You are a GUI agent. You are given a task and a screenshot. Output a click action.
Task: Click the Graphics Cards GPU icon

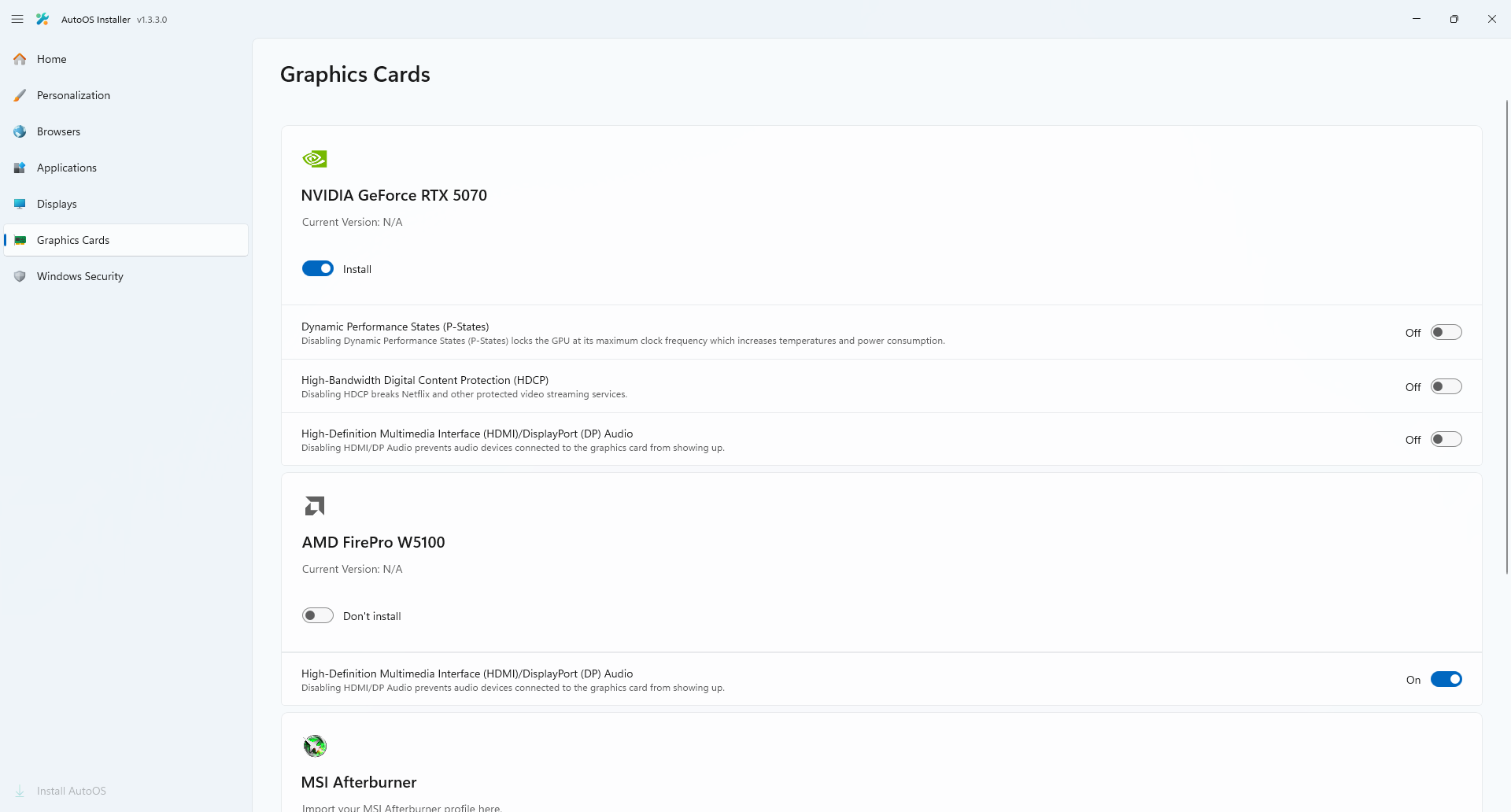click(x=20, y=240)
